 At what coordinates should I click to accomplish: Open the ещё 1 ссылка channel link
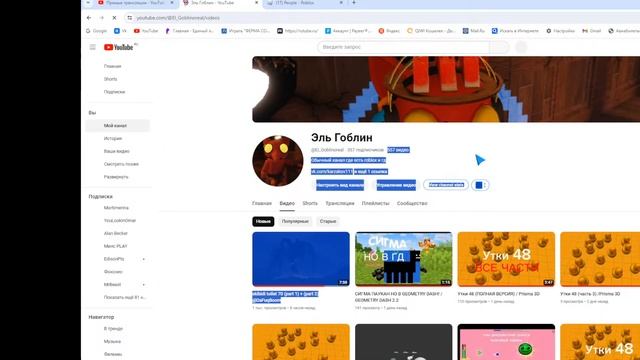point(371,172)
